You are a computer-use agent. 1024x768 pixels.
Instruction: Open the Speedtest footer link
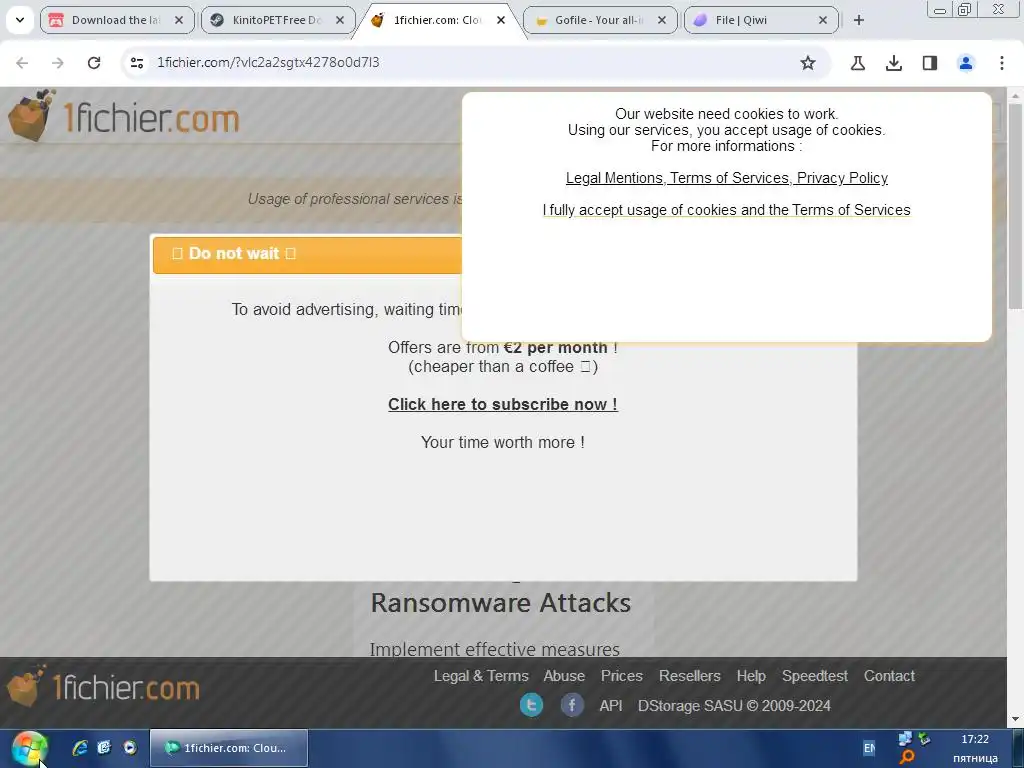coord(814,676)
